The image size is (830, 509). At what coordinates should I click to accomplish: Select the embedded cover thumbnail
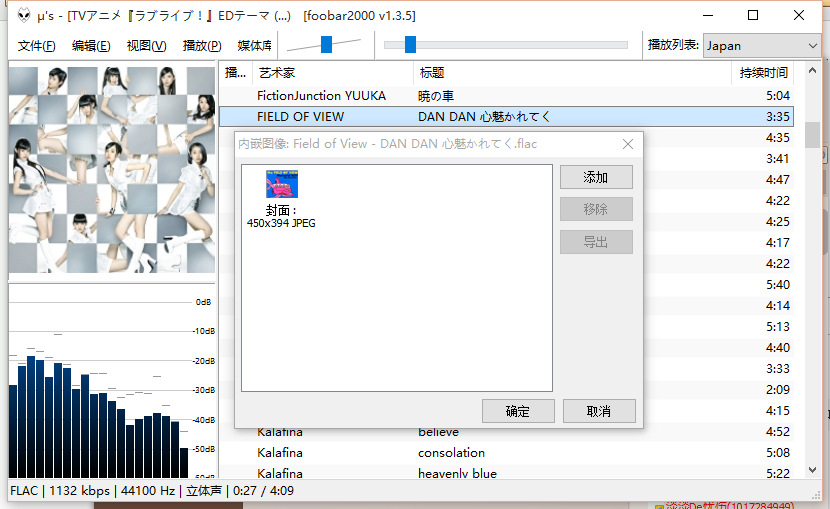[282, 184]
